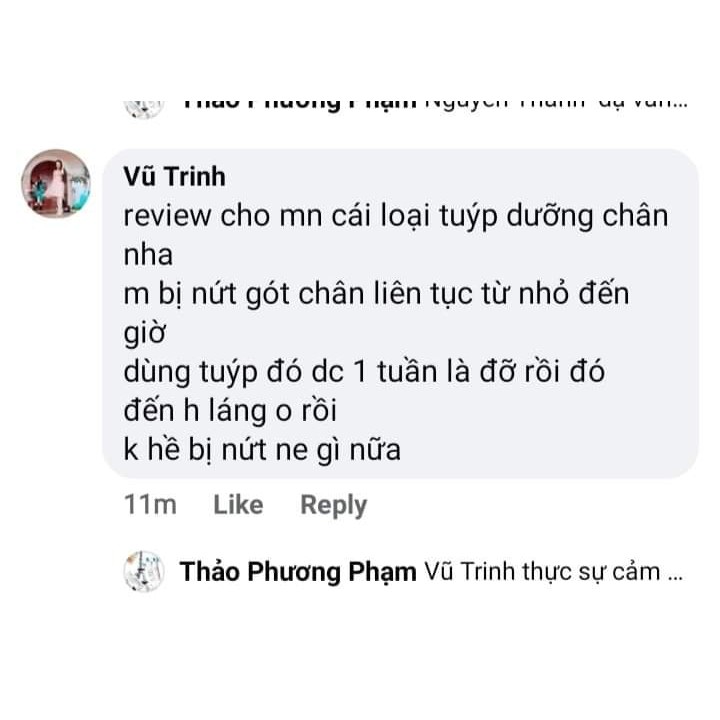Screen dimensions: 720x720
Task: Expand truncated reply ending in 'cảm ...'
Action: pos(675,573)
